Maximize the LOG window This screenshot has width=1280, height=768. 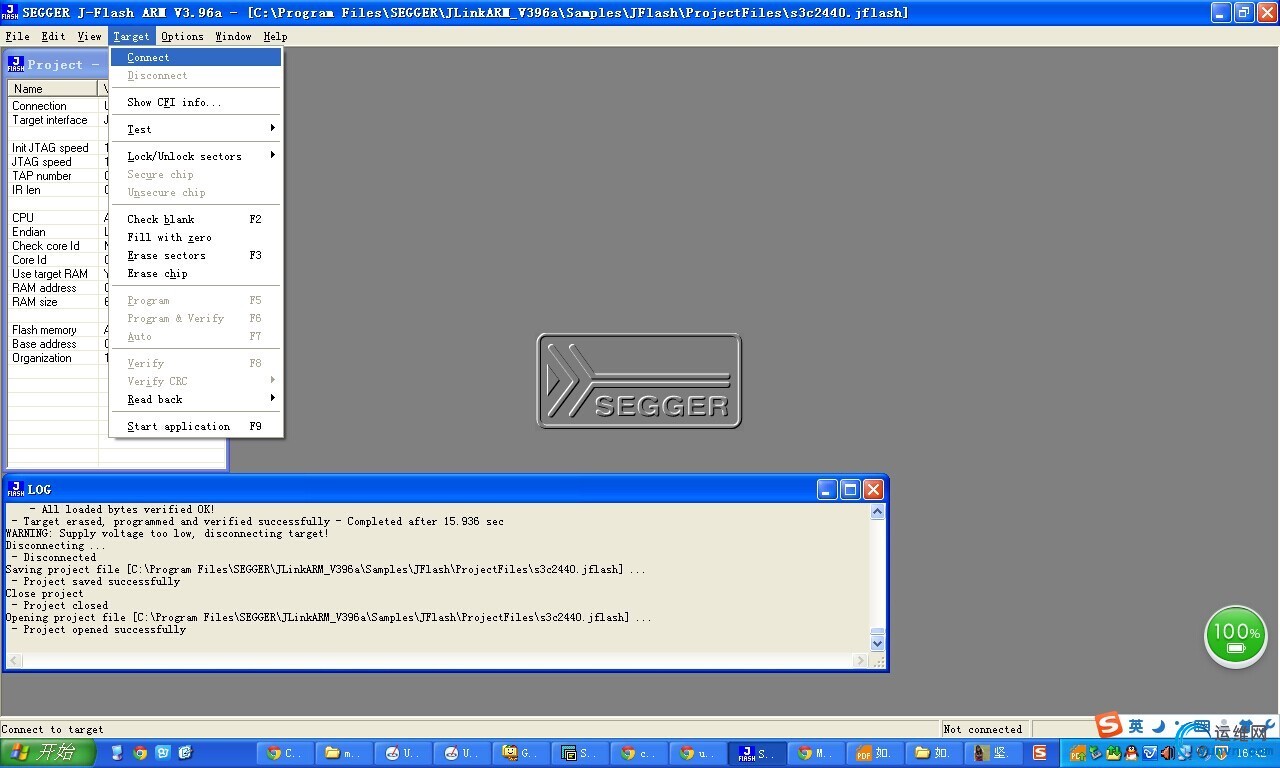coord(850,489)
